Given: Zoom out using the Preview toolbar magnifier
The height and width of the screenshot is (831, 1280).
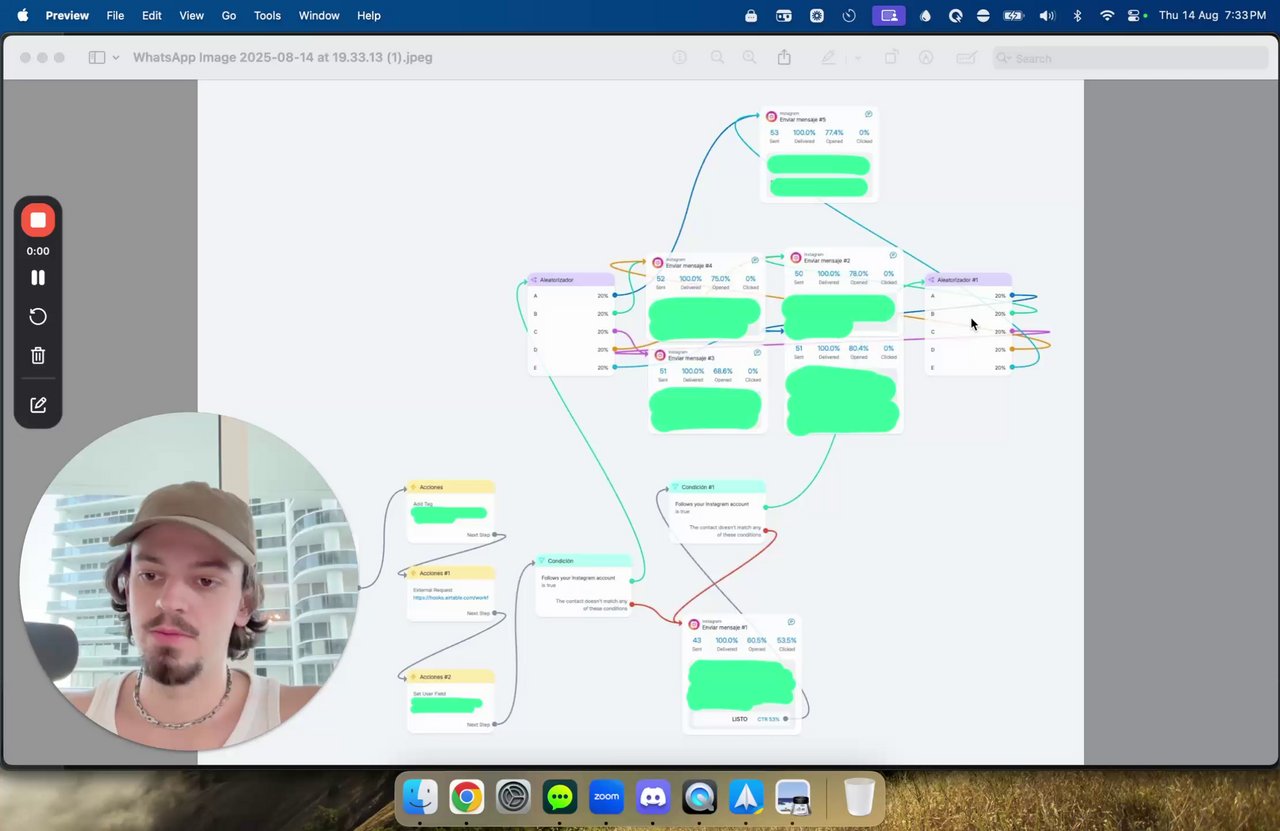Looking at the screenshot, I should (x=717, y=58).
